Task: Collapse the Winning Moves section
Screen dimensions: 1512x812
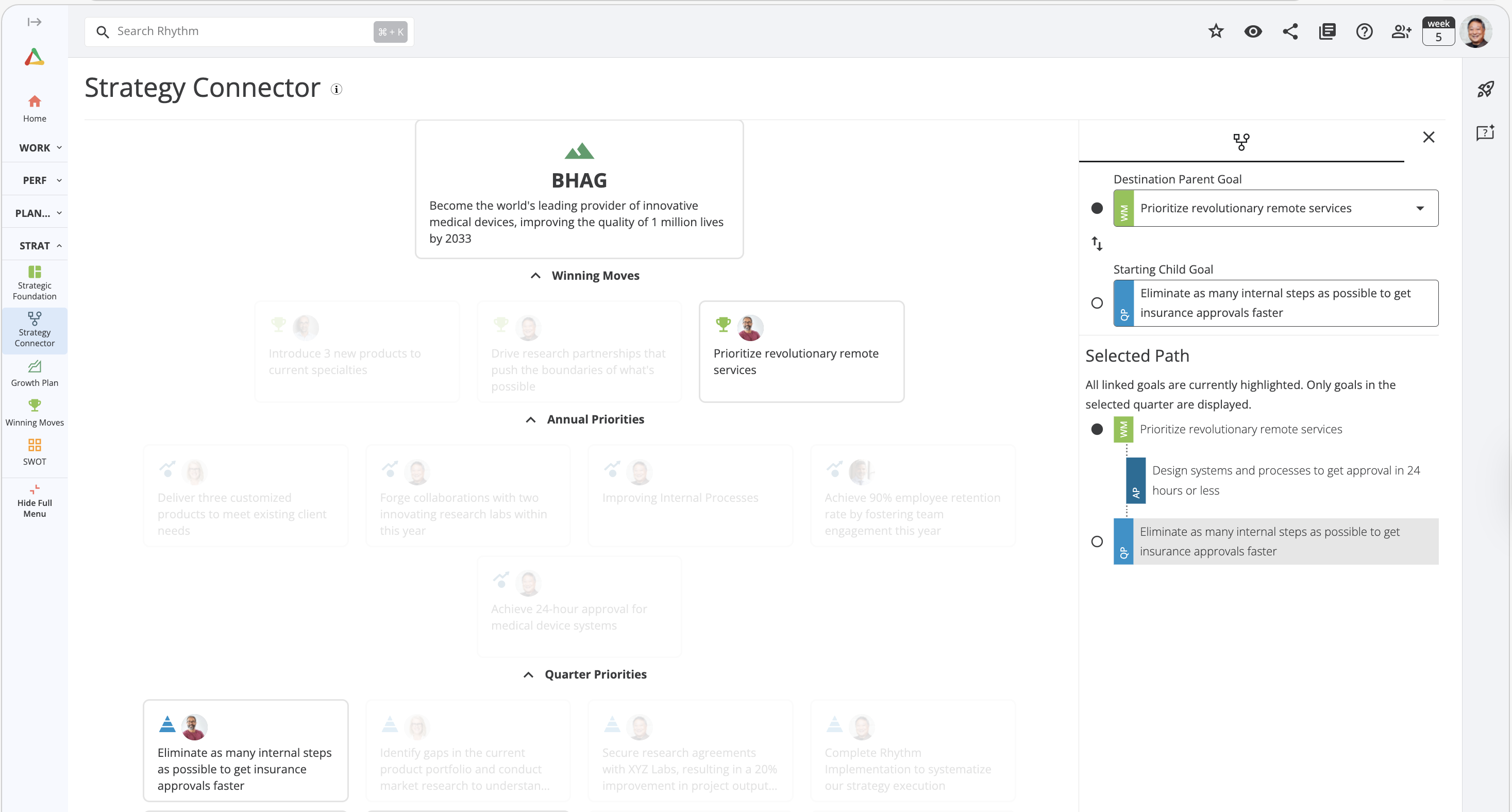Action: pos(535,276)
